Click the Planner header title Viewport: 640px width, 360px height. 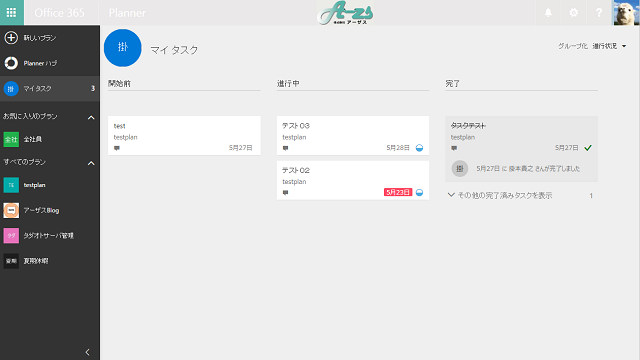[127, 13]
